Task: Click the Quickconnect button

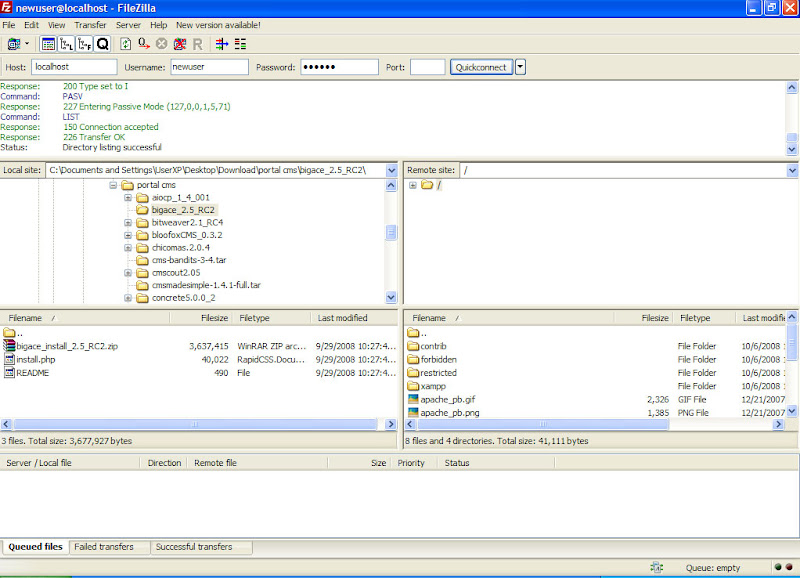Action: (x=481, y=67)
